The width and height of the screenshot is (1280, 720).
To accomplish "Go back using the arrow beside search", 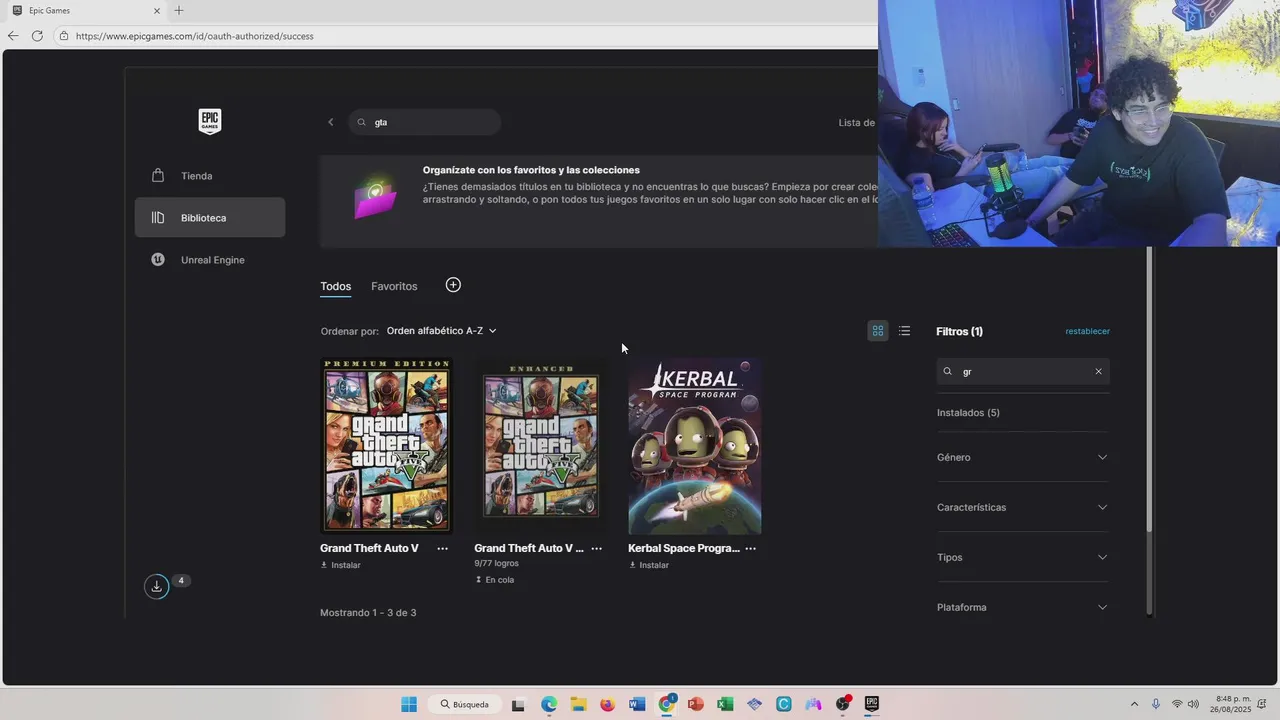I will pos(331,122).
